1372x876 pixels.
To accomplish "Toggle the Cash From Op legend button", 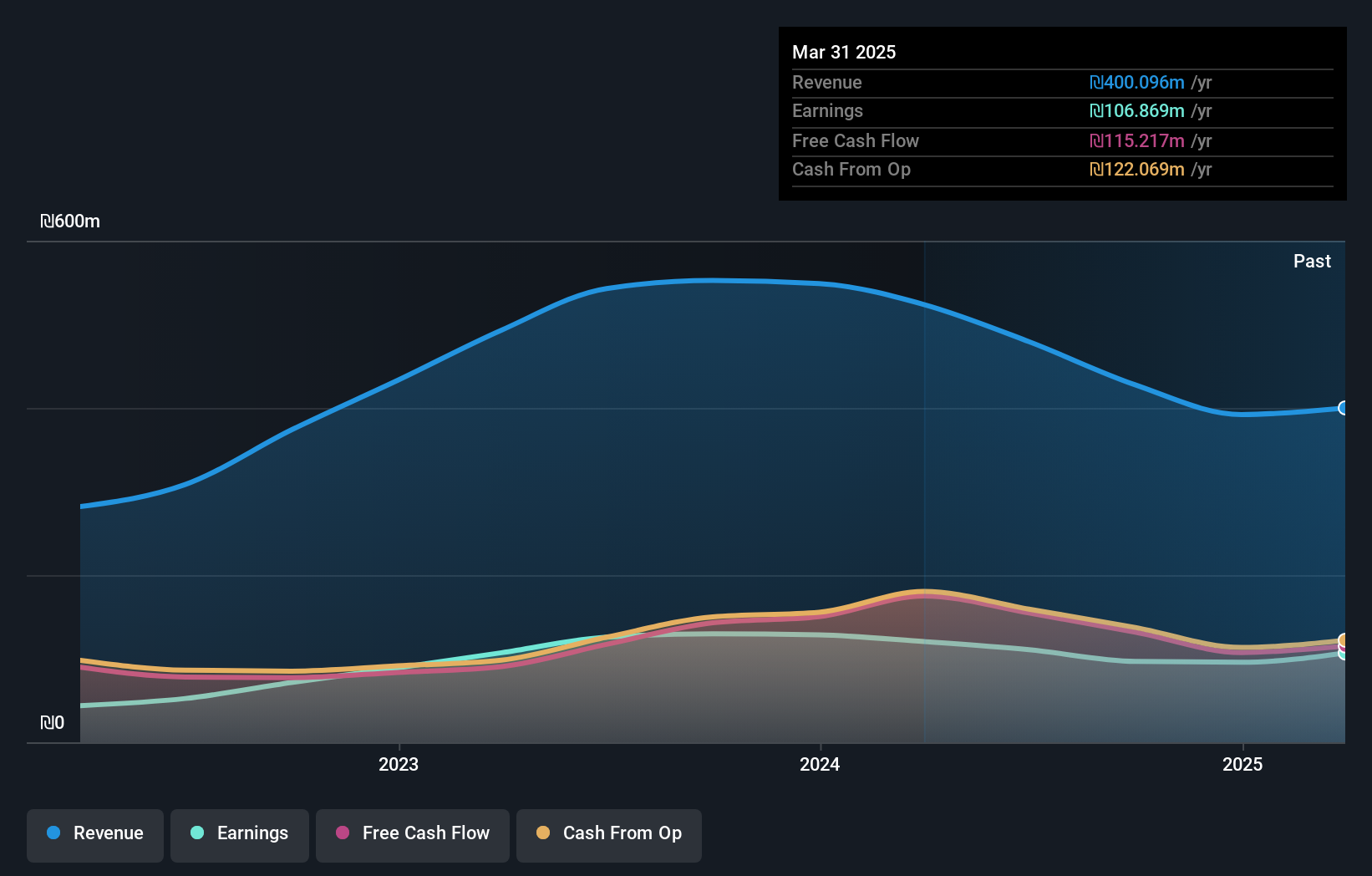I will 609,835.
